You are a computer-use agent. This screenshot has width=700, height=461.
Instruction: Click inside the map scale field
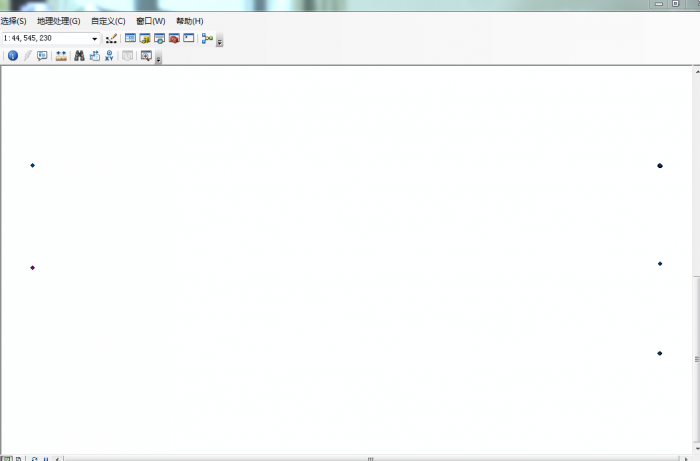click(x=45, y=39)
